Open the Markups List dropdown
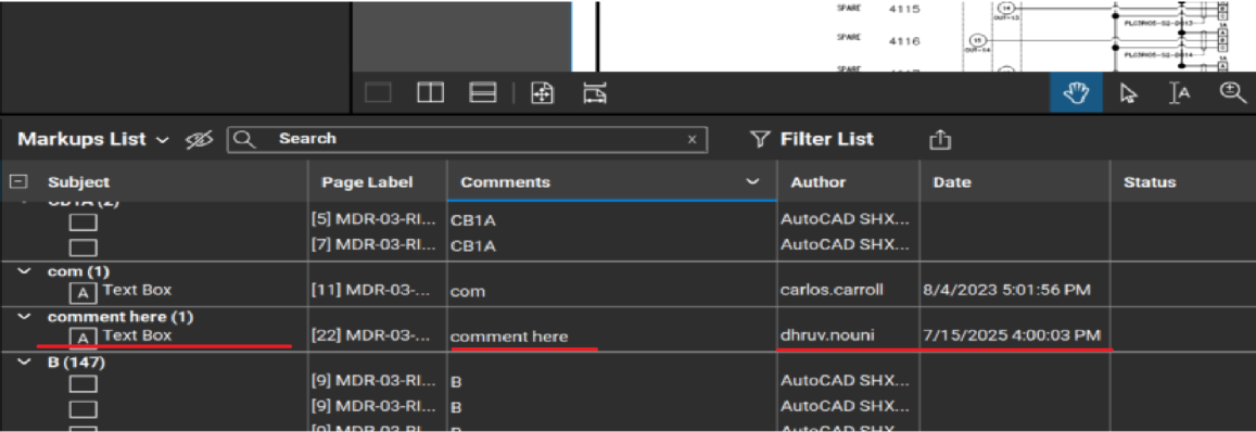The height and width of the screenshot is (432, 1256). [x=94, y=139]
